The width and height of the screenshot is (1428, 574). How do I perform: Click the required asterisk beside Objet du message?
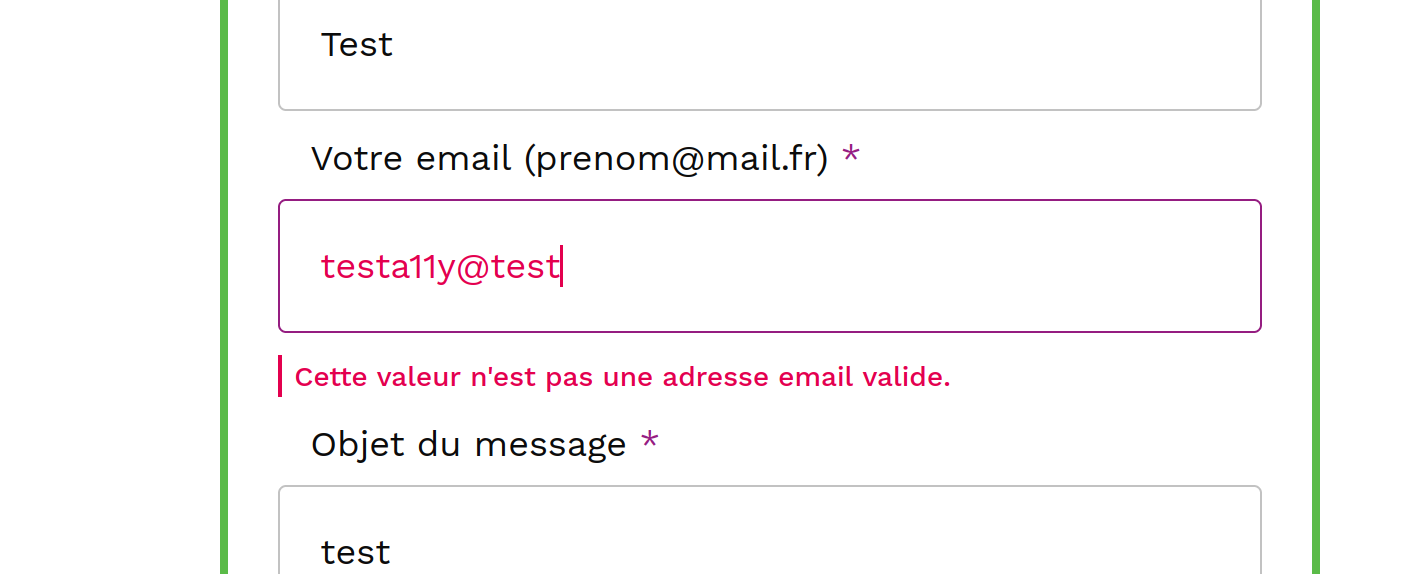coord(650,442)
